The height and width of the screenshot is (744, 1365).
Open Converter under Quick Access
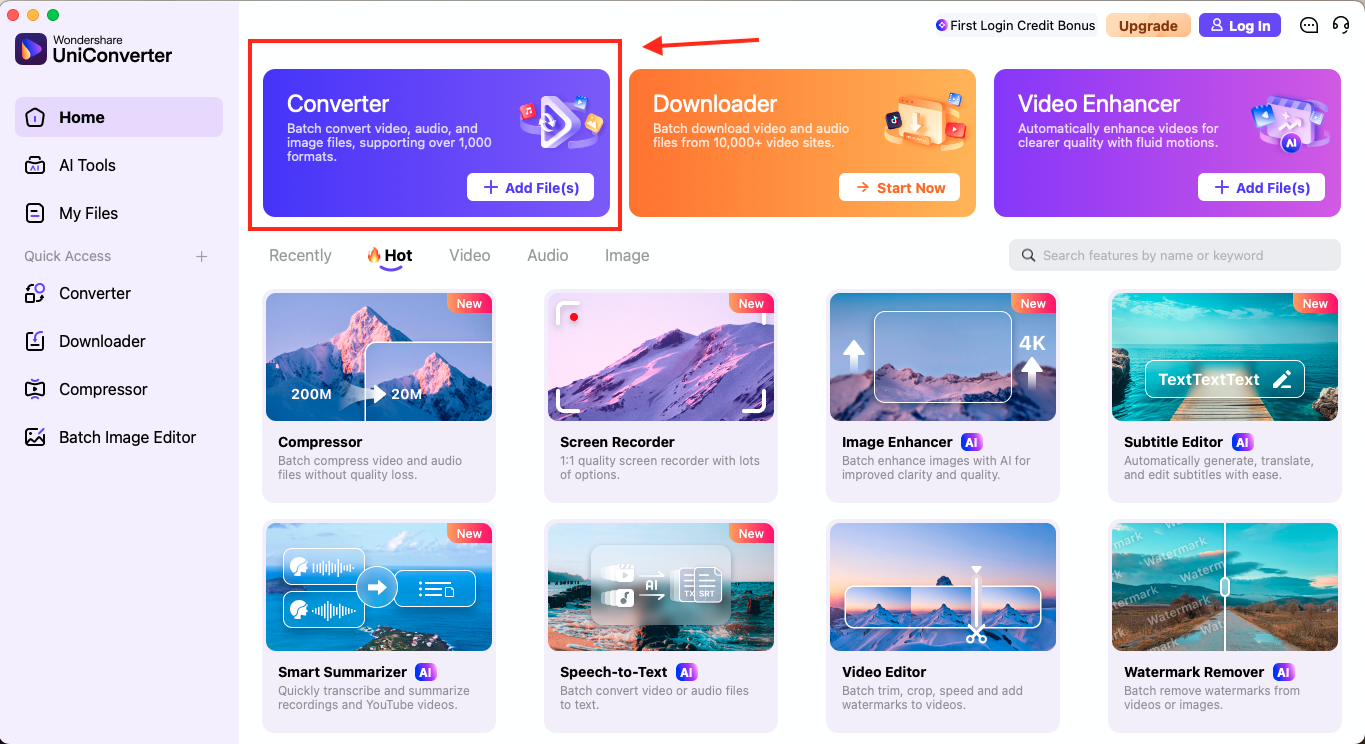tap(96, 293)
